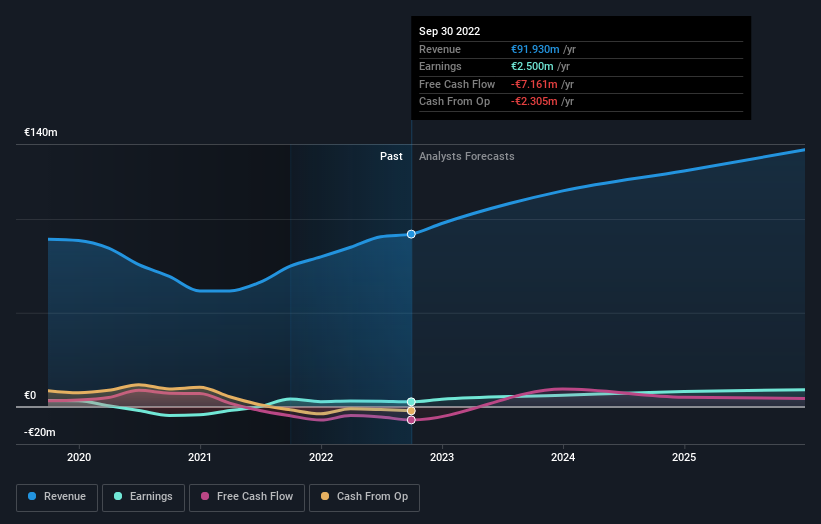The image size is (821, 524).
Task: Click the €0 y-axis label
Action: (30, 395)
